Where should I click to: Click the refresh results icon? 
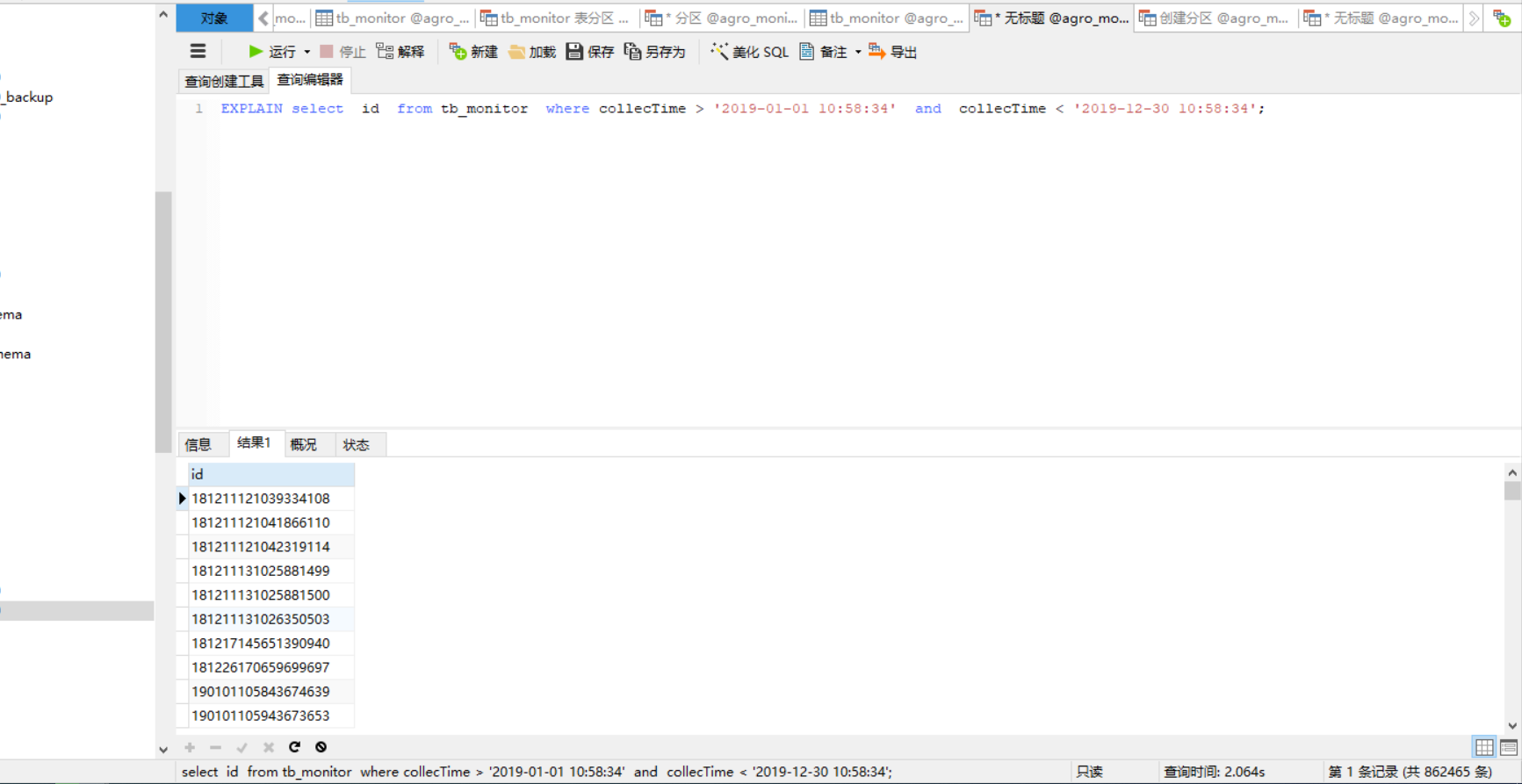[x=294, y=747]
